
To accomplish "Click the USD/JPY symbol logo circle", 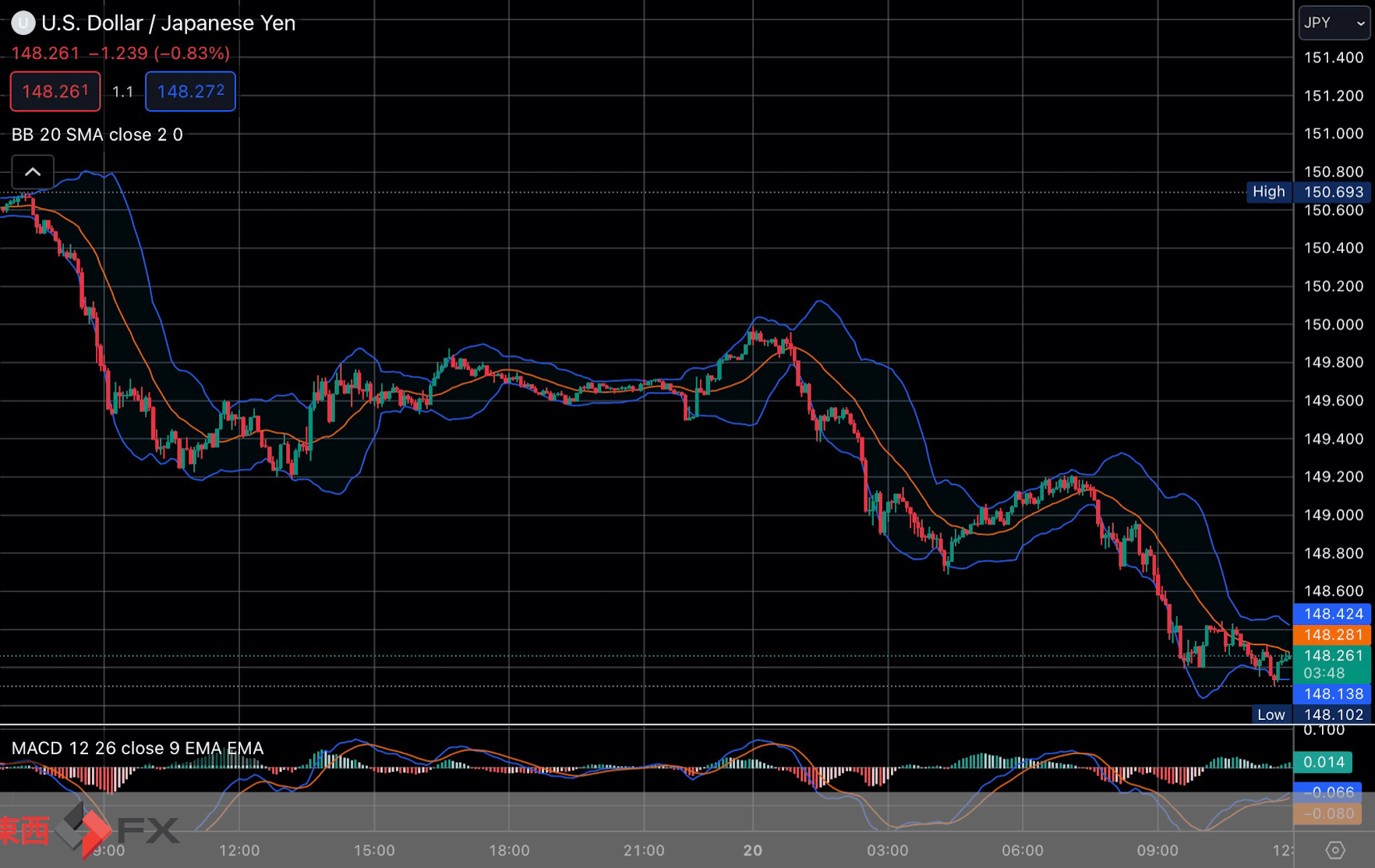I will point(23,23).
